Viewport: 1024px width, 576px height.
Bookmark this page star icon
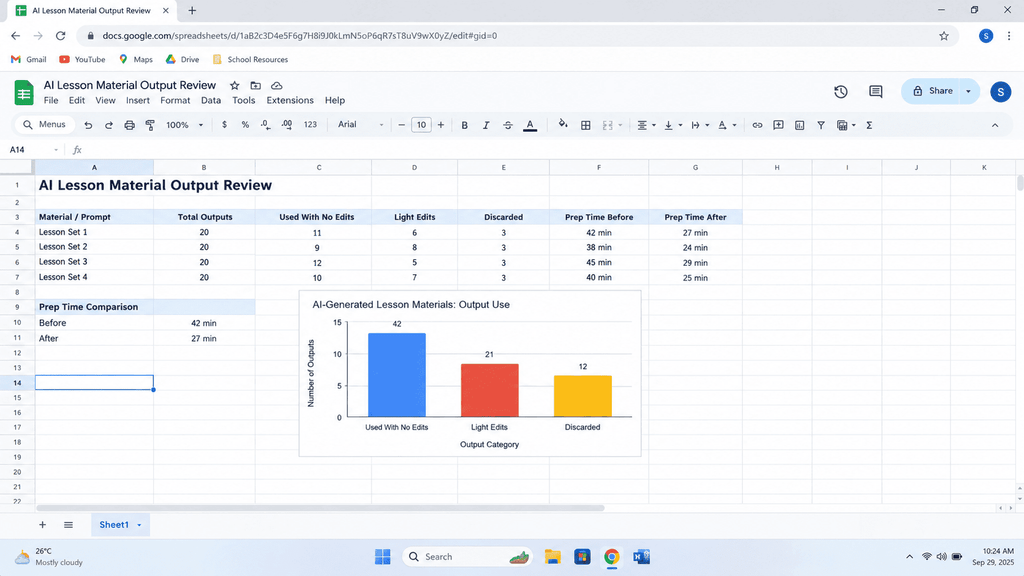[x=944, y=36]
